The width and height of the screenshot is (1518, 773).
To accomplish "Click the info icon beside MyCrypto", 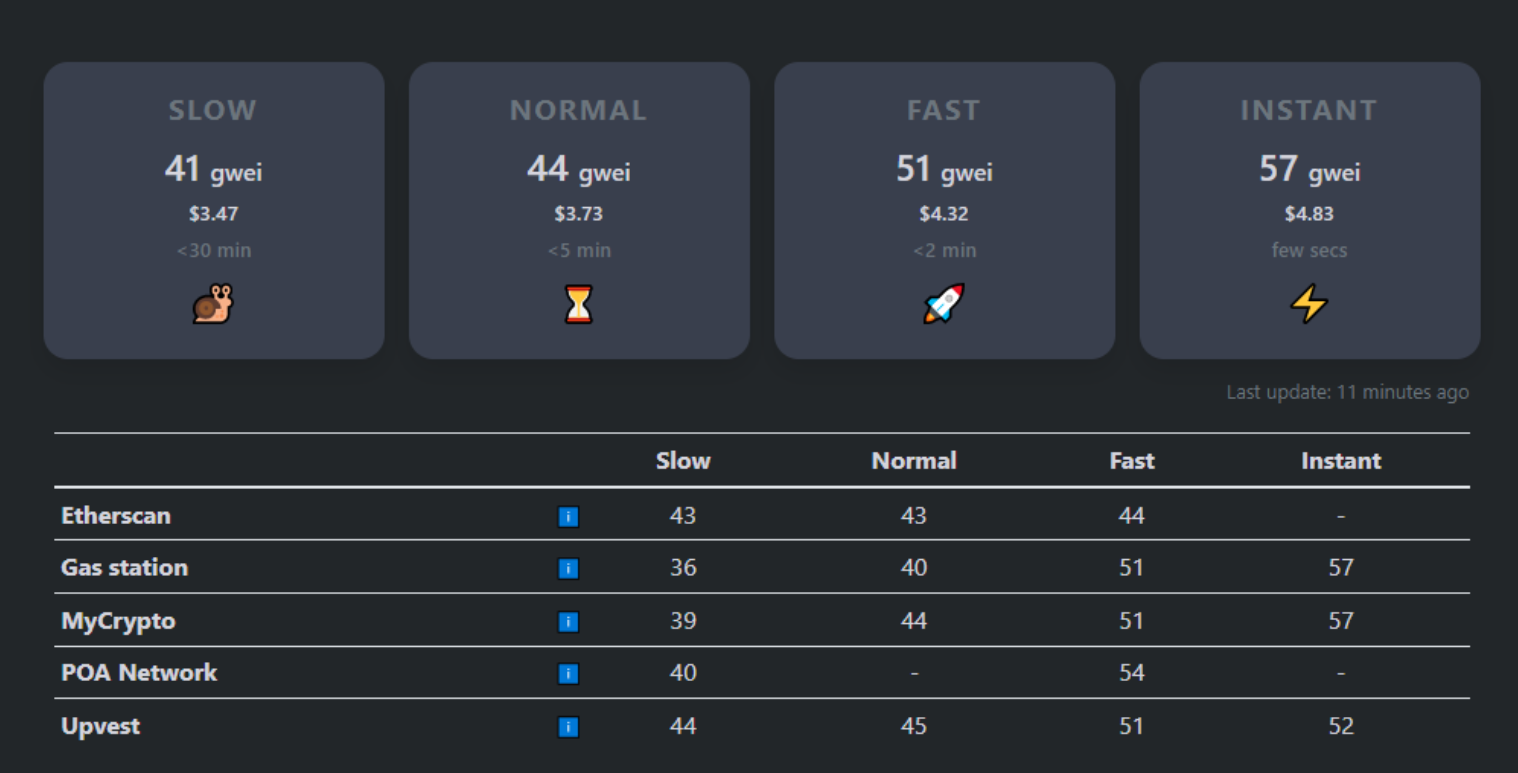I will pyautogui.click(x=568, y=622).
